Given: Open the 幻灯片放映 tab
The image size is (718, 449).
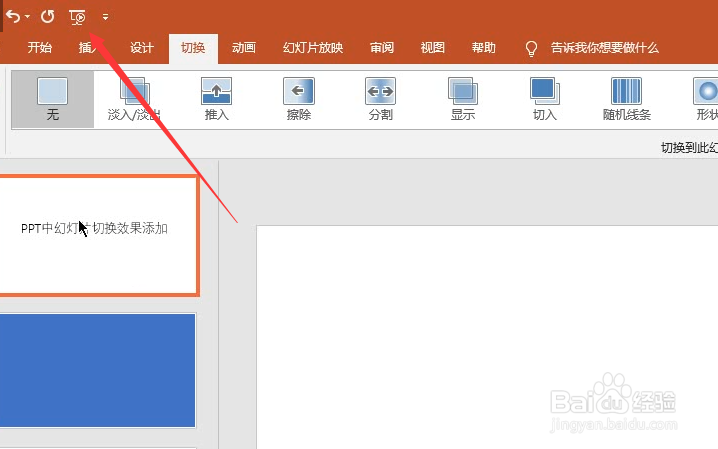Looking at the screenshot, I should click(313, 48).
